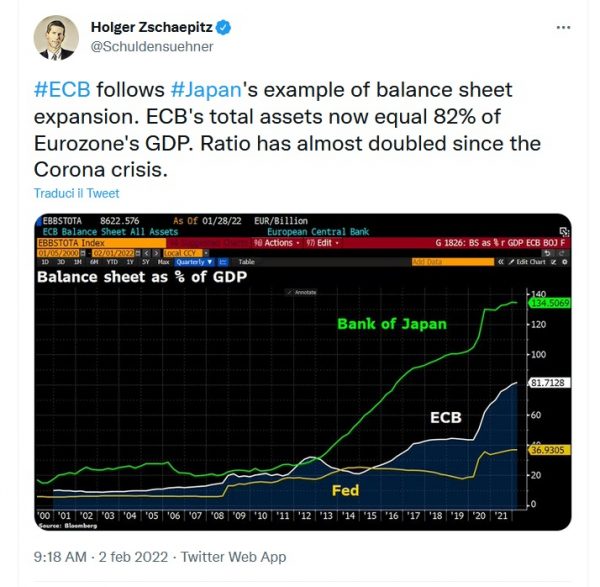
Task: Select the Max time range option
Action: 163,262
